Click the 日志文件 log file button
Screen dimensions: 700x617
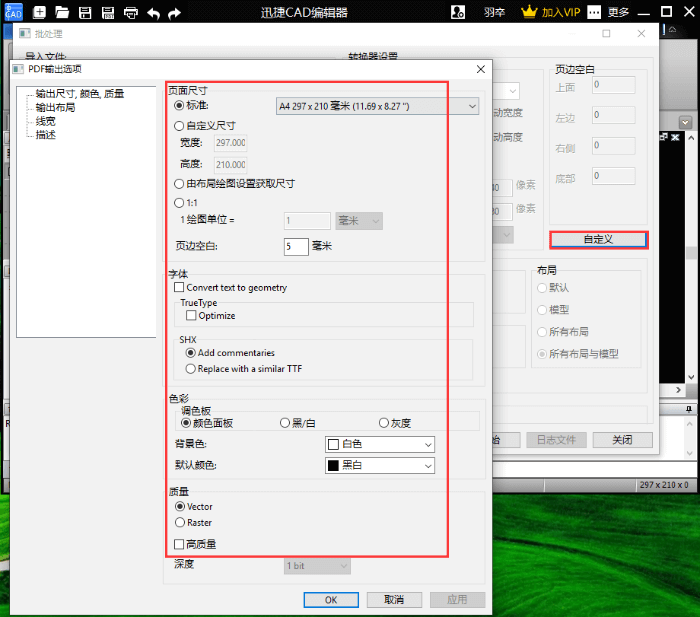(x=556, y=440)
